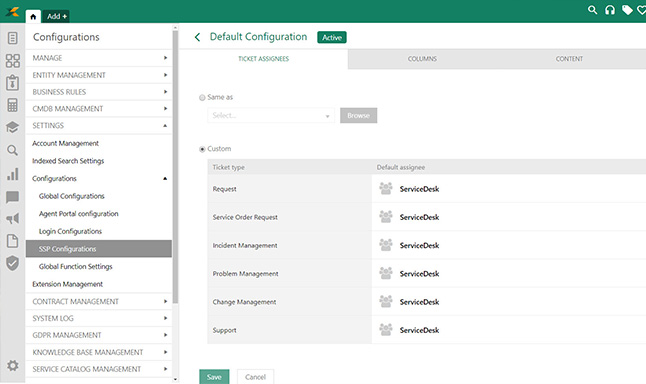Open the blank page sidebar icon
646x384 pixels.
tap(12, 241)
